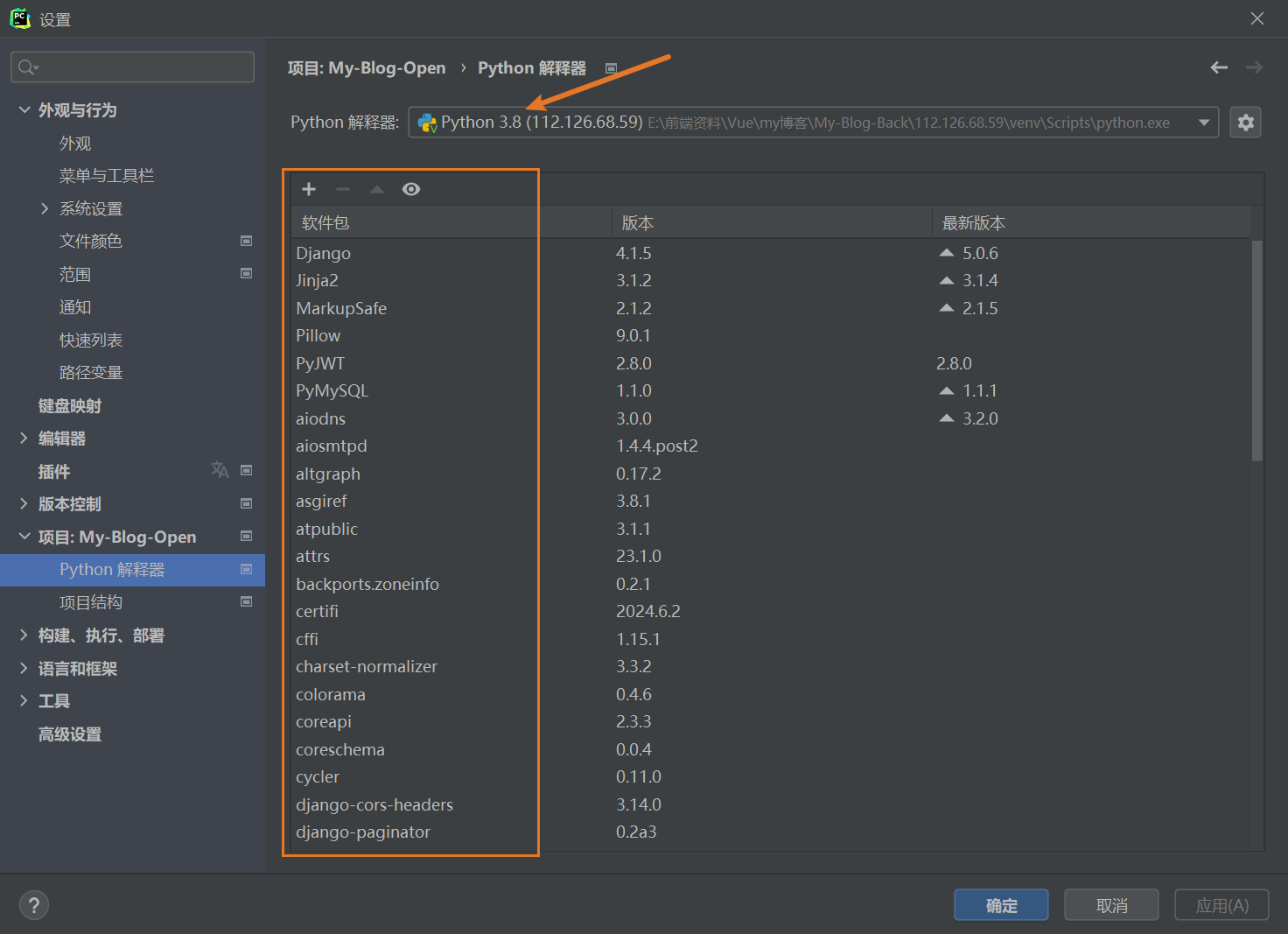This screenshot has height=934, width=1288.
Task: Click the 确定 button
Action: 1001,905
